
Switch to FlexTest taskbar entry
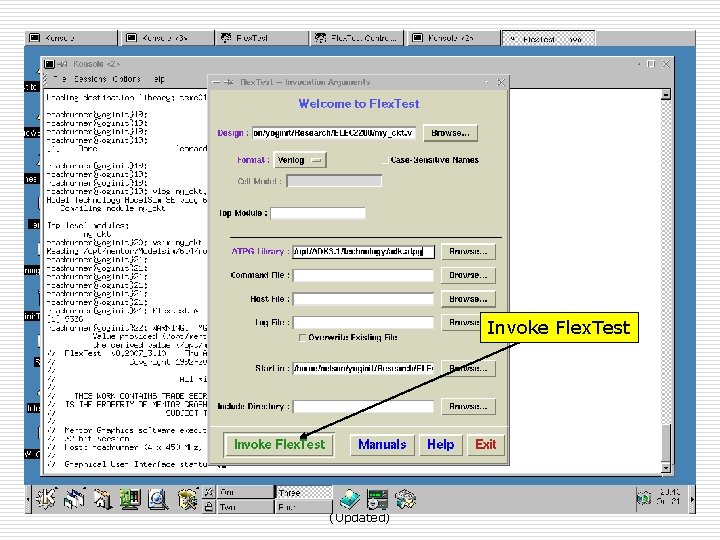(262, 38)
